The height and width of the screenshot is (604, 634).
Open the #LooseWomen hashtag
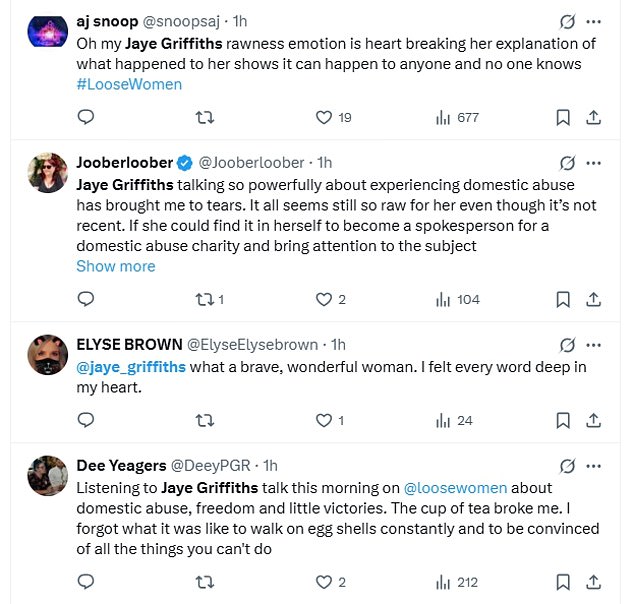129,84
